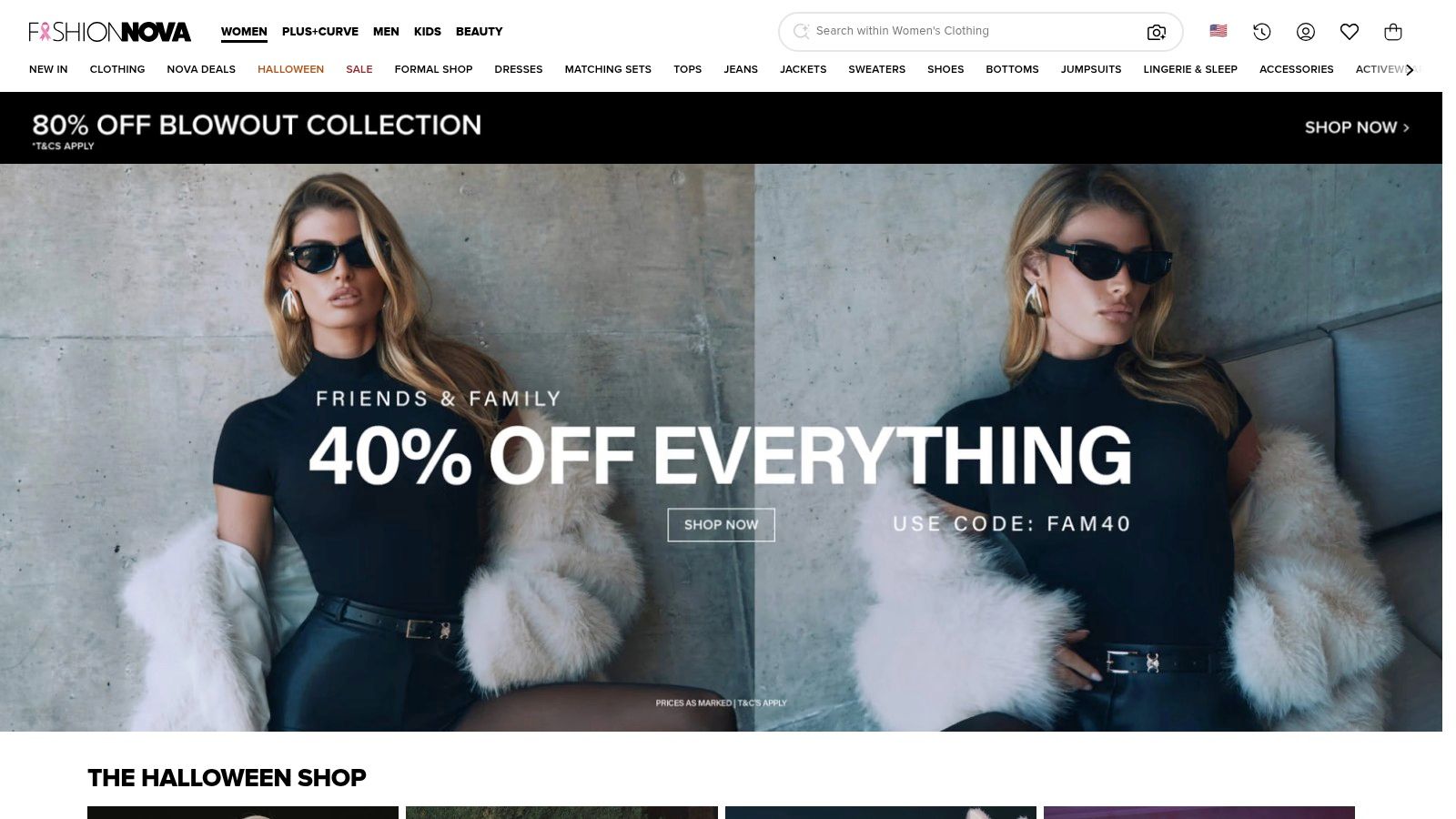Go to the Sale section
The width and height of the screenshot is (1456, 819).
[x=359, y=69]
